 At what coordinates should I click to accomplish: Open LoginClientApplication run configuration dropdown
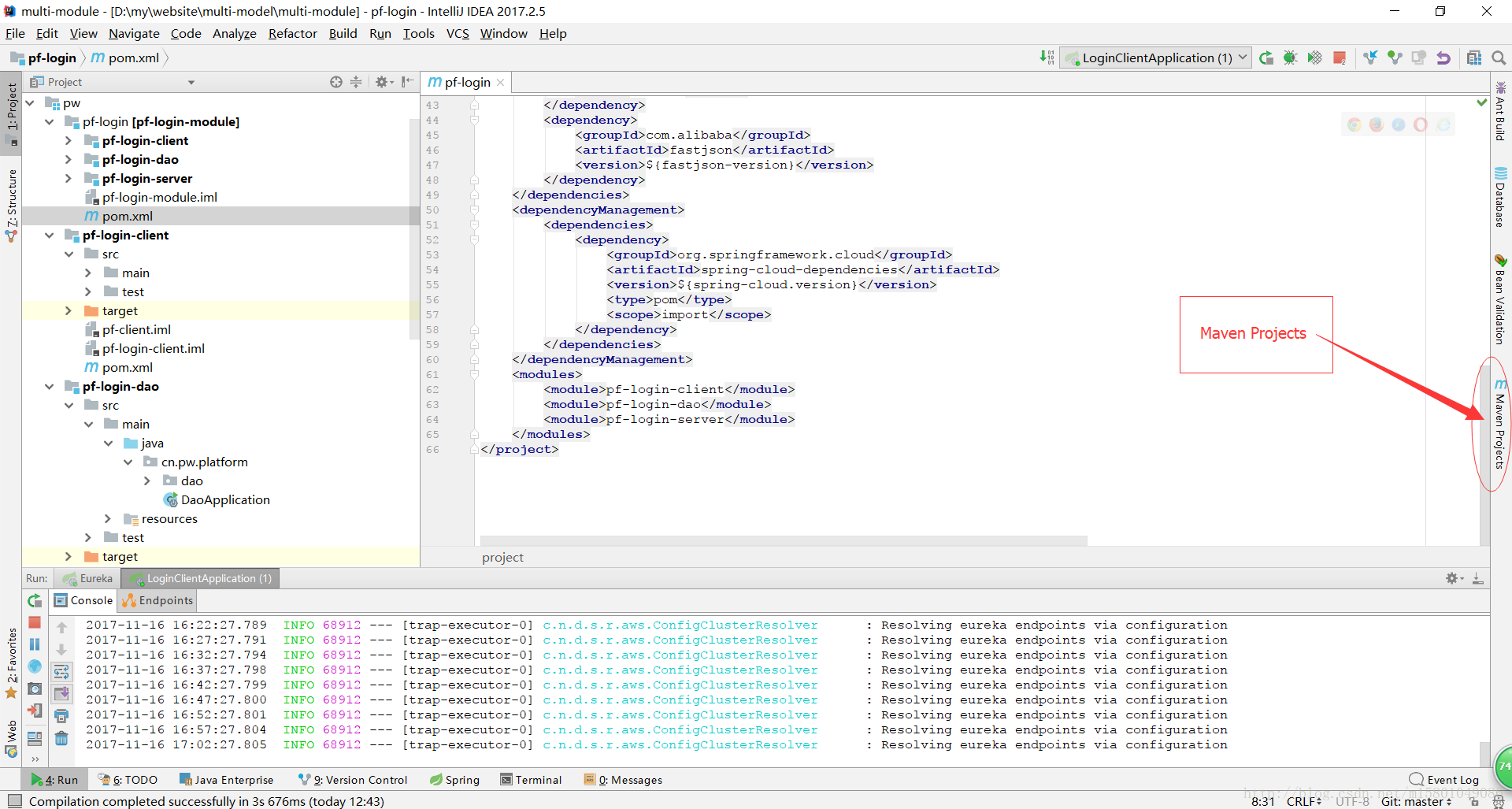point(1156,58)
